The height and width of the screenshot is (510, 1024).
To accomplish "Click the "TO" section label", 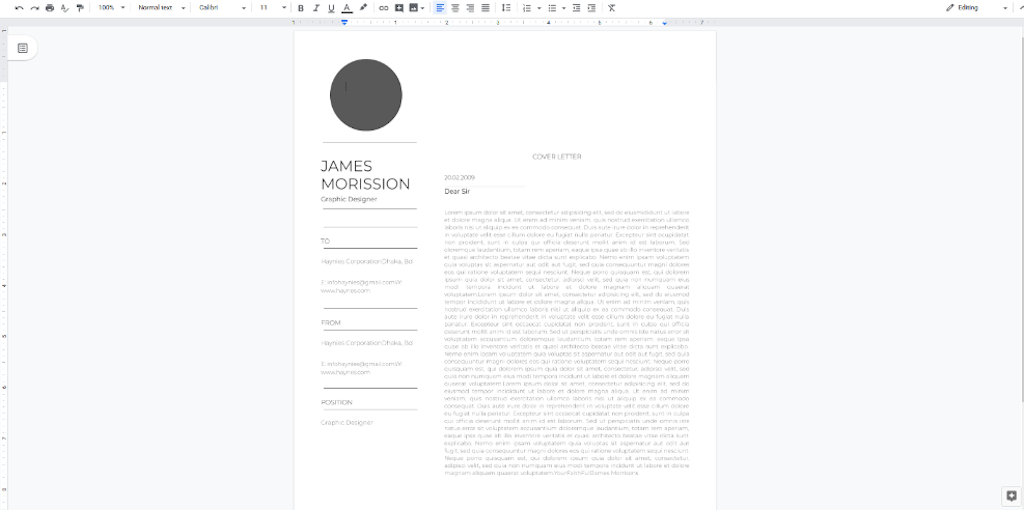I will 325,241.
